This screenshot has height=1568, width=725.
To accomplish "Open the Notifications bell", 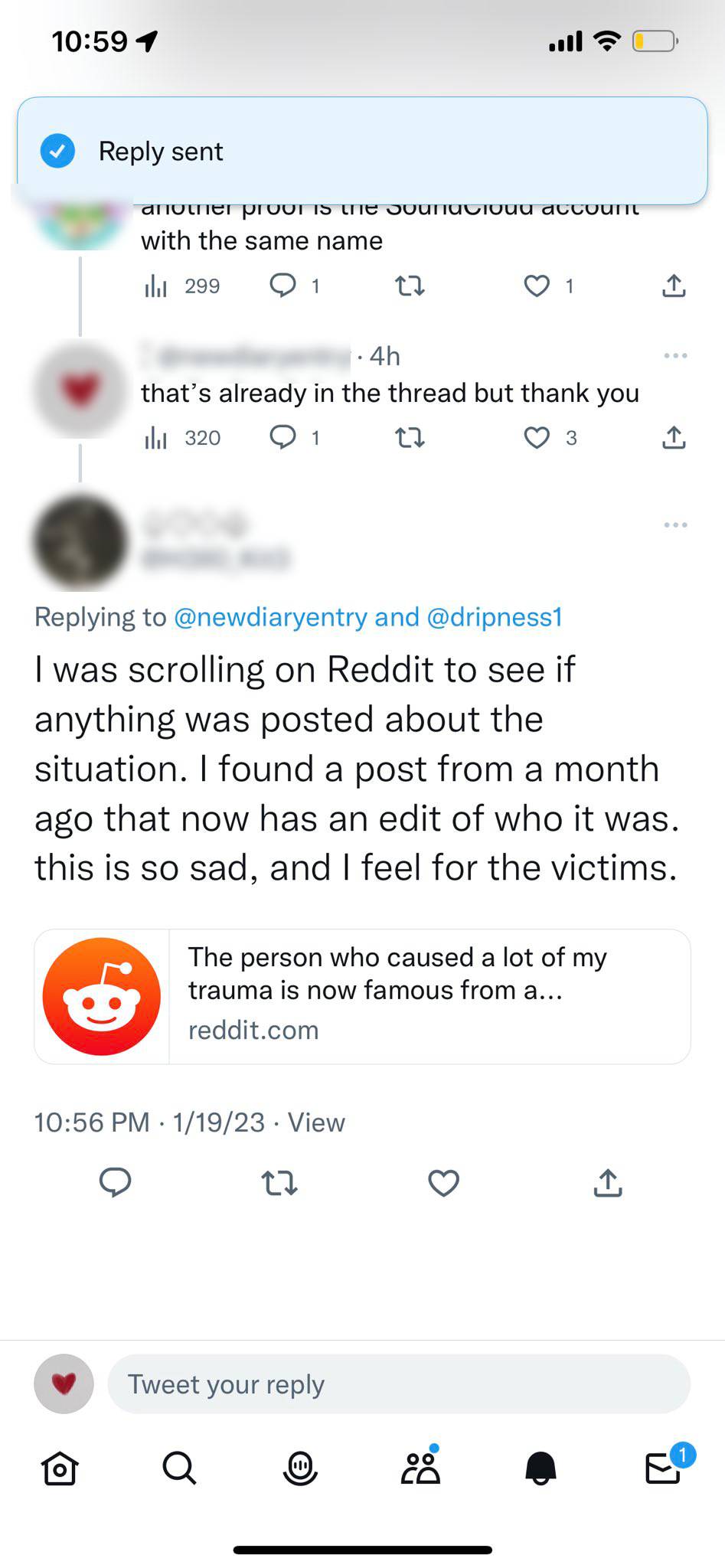I will point(540,1468).
